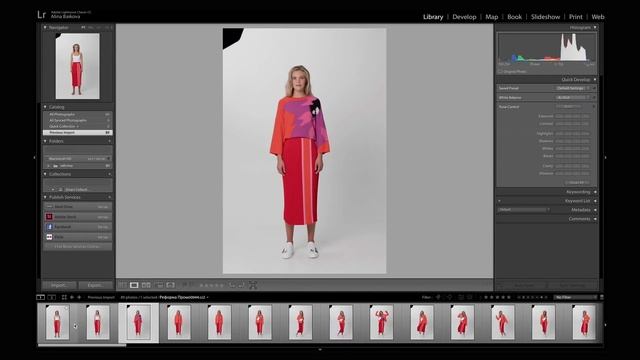Expand the Keyword List panel
640x360 pixels.
595,201
